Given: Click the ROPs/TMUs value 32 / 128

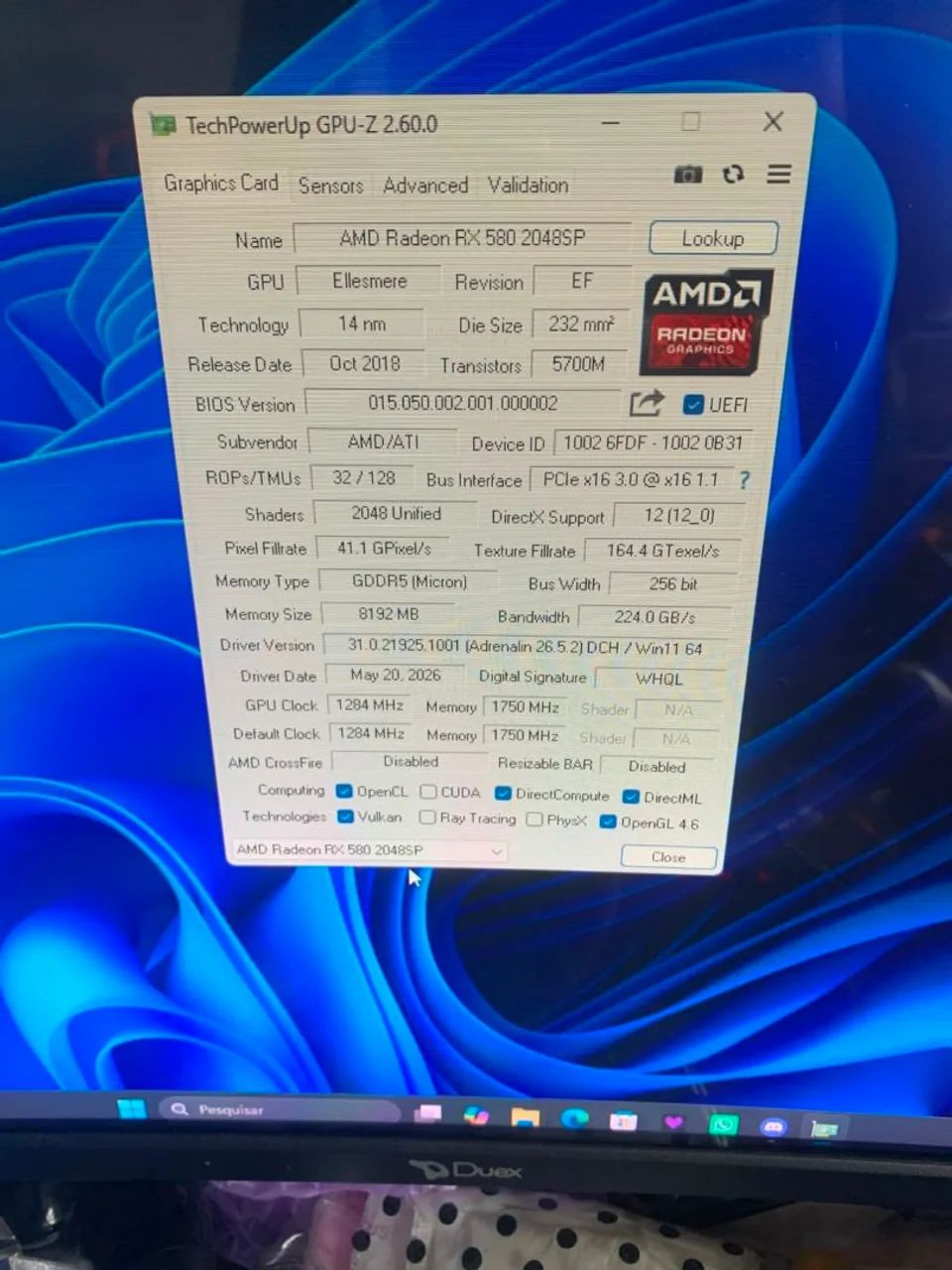Looking at the screenshot, I should point(364,477).
